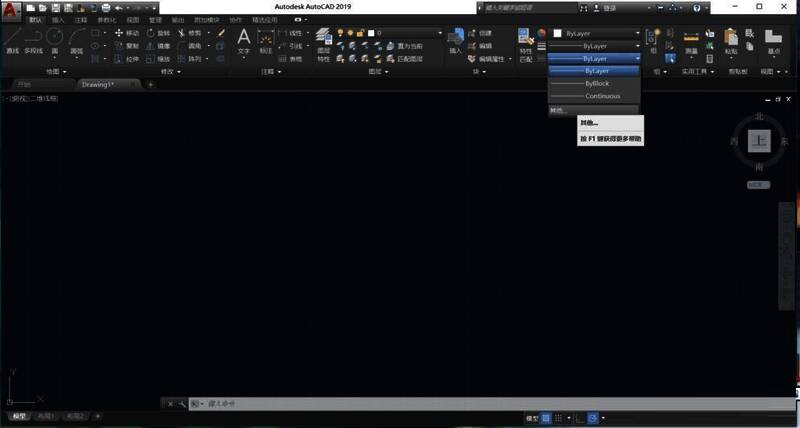Viewport: 800px width, 428px height.
Task: Toggle the highlighted blue status bar button
Action: point(593,417)
